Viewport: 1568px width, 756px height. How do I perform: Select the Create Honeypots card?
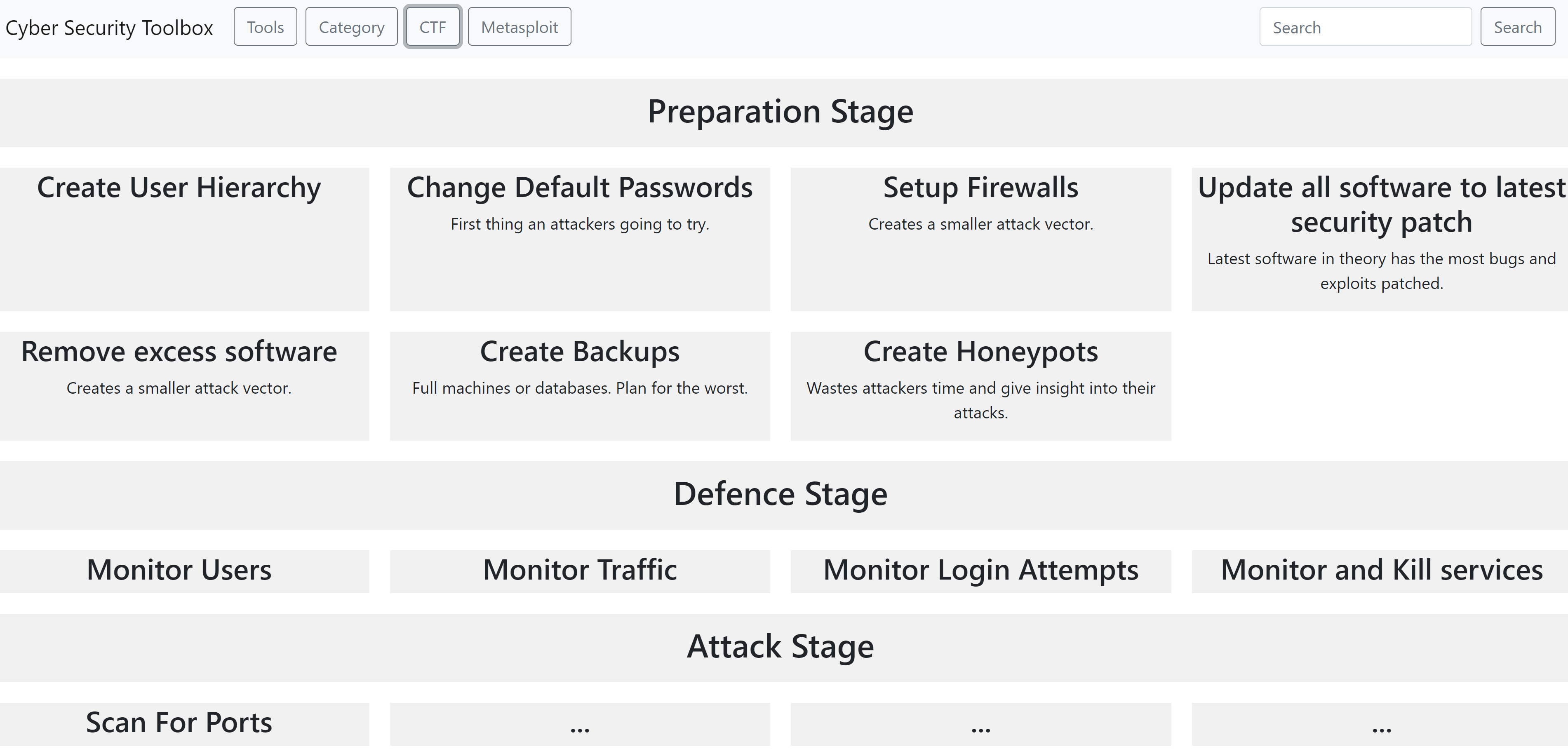pyautogui.click(x=980, y=386)
